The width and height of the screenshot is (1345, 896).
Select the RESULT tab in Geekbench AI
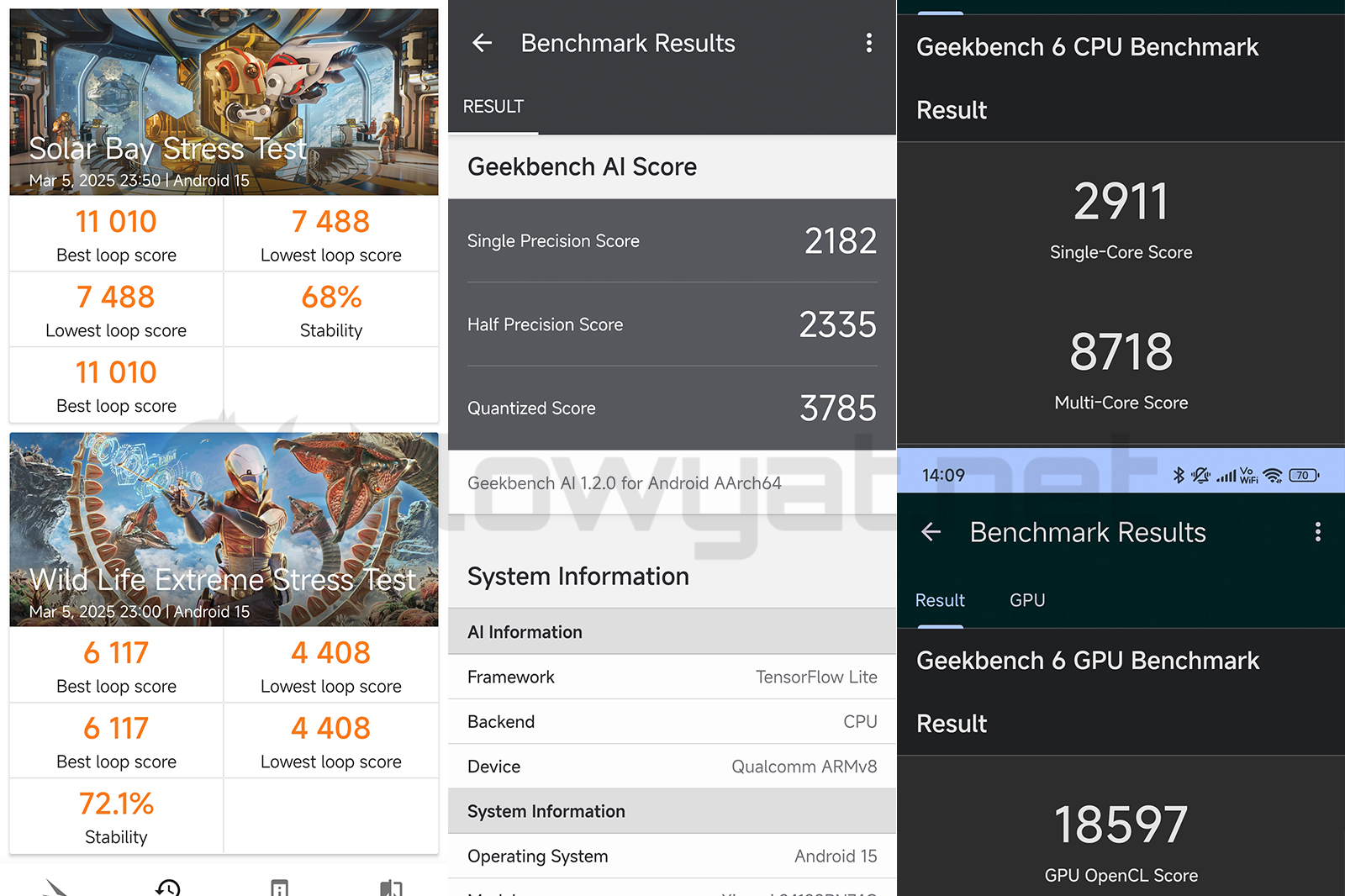(x=493, y=107)
